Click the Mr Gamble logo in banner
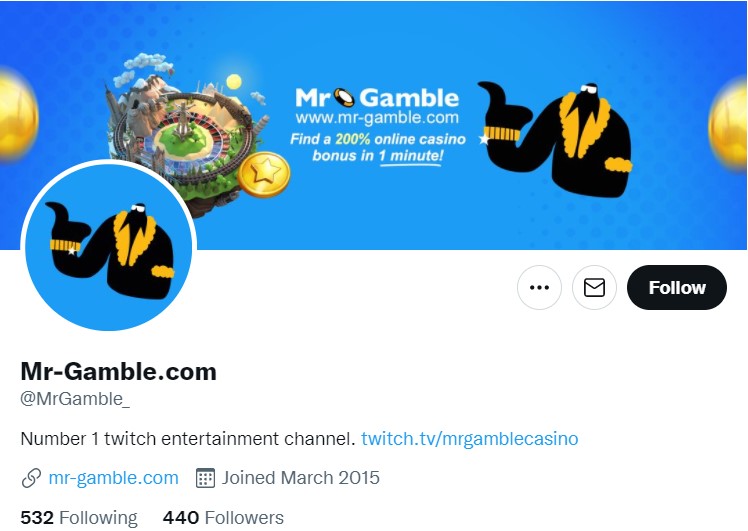Screen dimensions: 748x531 (377, 98)
